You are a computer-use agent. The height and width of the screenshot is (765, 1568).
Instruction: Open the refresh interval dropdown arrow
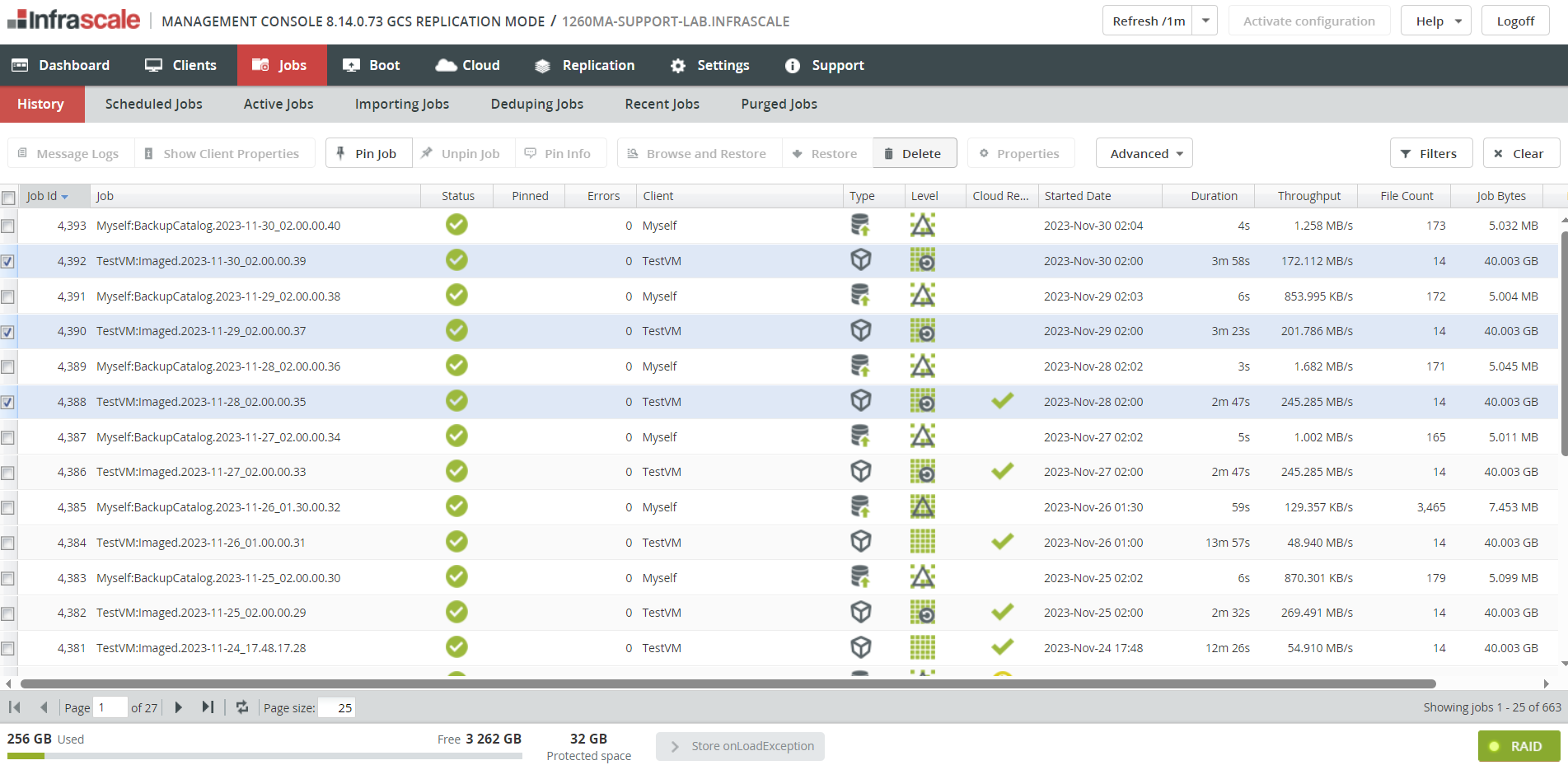[x=1205, y=21]
